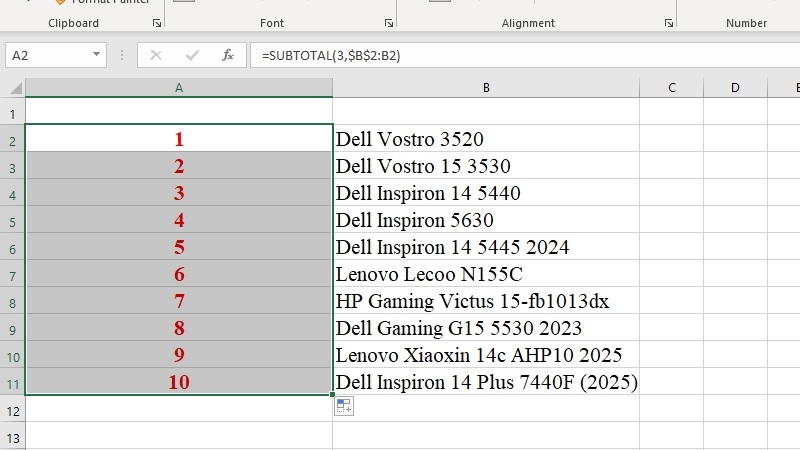800x450 pixels.
Task: Select row 7 header
Action: pos(12,274)
